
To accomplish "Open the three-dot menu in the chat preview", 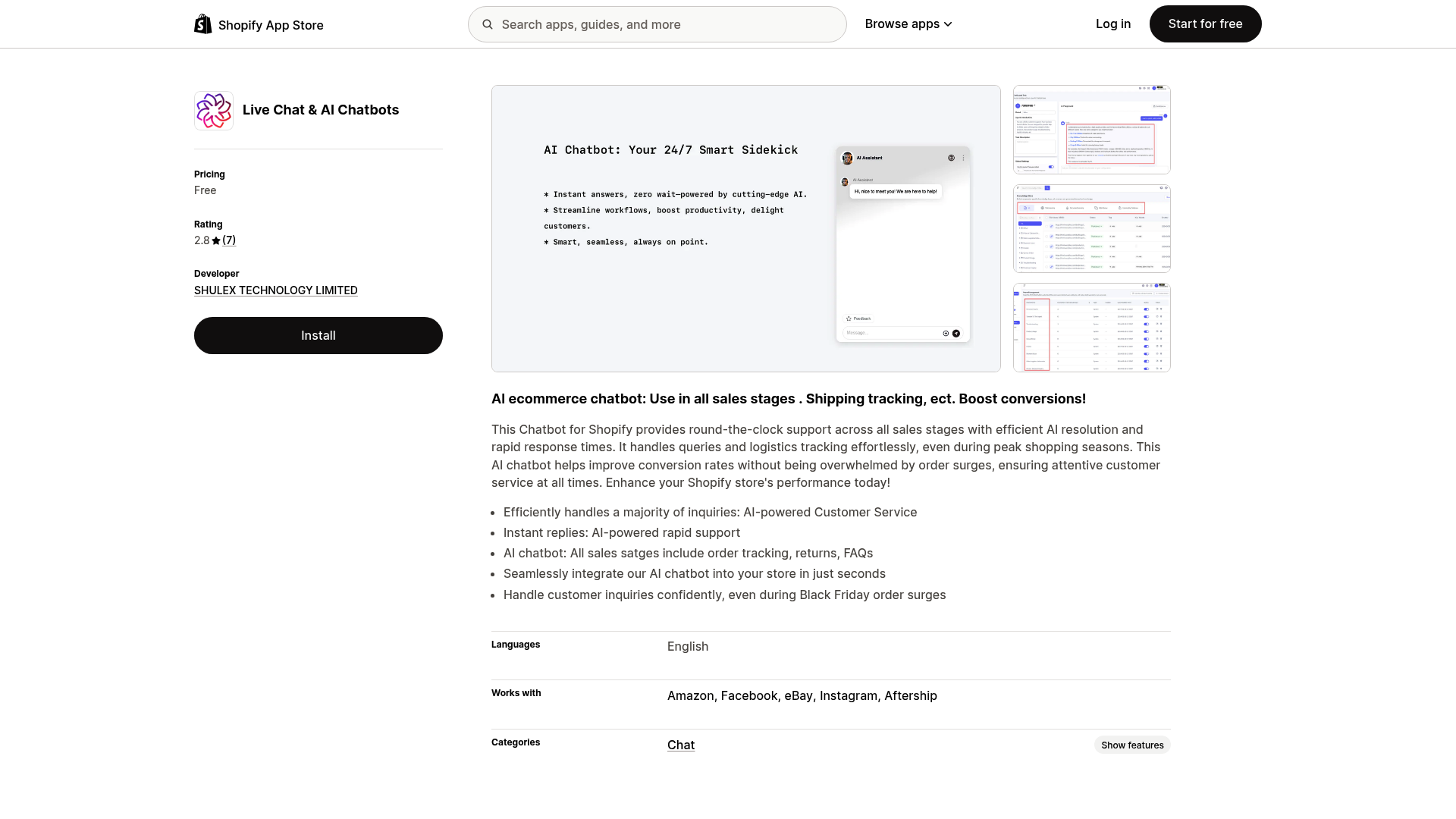I will (x=964, y=157).
